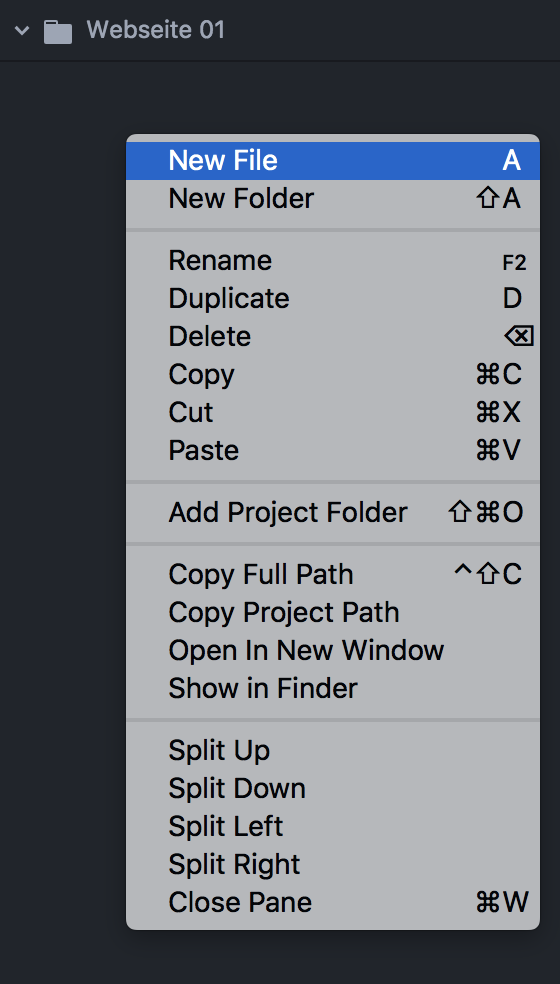Select Show in Finder

click(333, 688)
